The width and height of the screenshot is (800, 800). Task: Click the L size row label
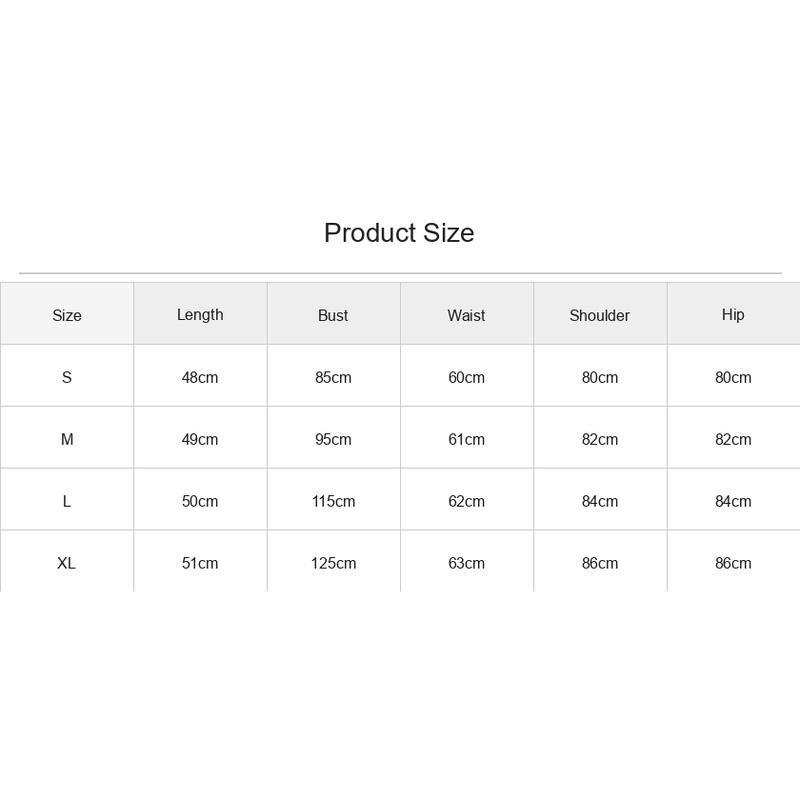(x=67, y=502)
